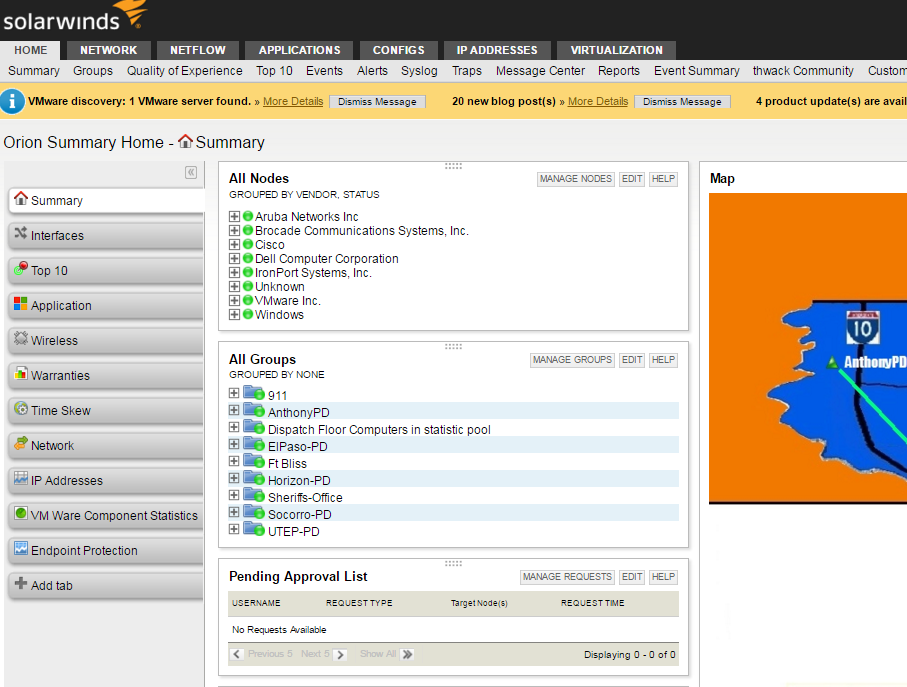This screenshot has height=687, width=907.
Task: Click the AnthonyPD triangle marker on map
Action: coord(832,363)
